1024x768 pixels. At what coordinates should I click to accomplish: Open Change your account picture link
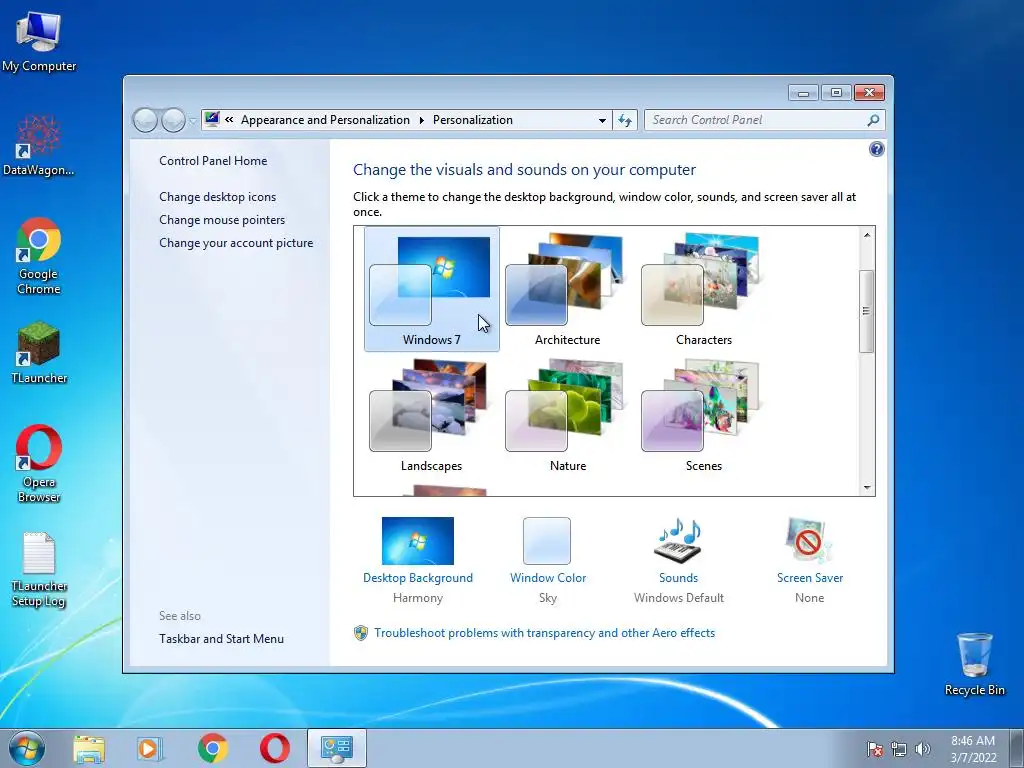click(x=236, y=243)
